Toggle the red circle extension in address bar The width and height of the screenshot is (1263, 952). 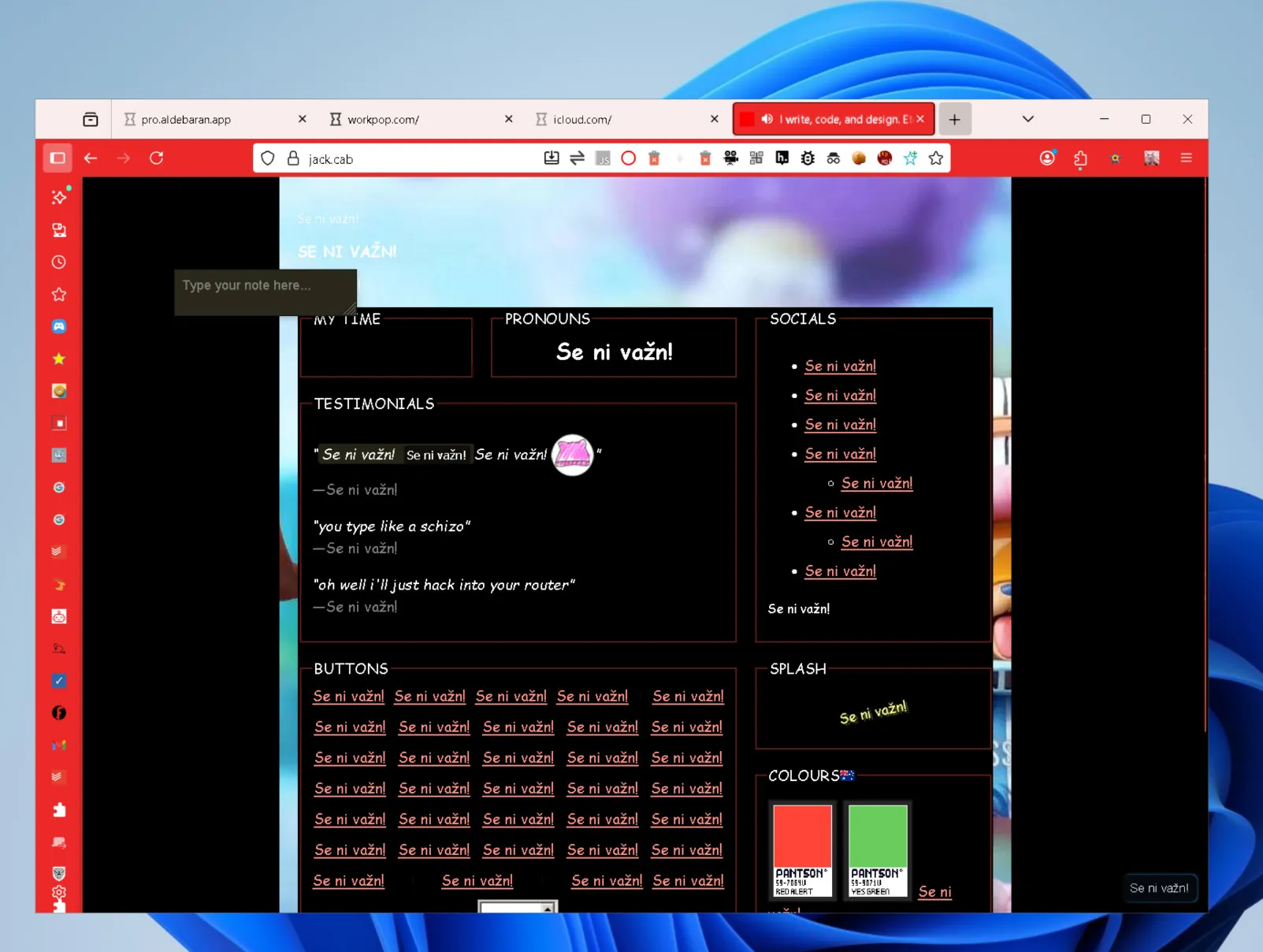628,158
